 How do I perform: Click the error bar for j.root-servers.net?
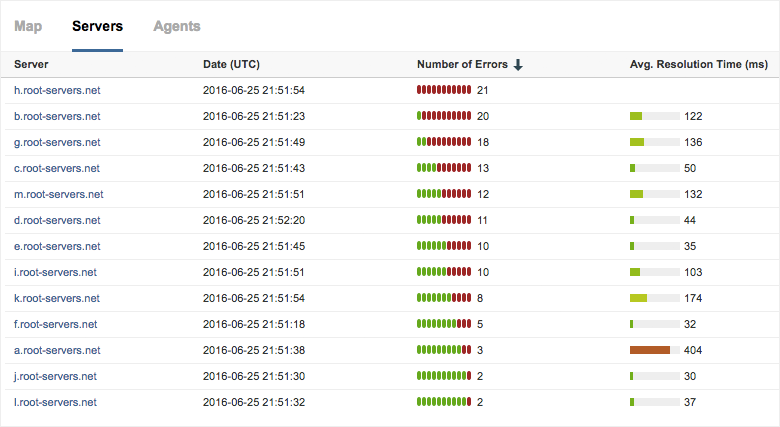444,376
